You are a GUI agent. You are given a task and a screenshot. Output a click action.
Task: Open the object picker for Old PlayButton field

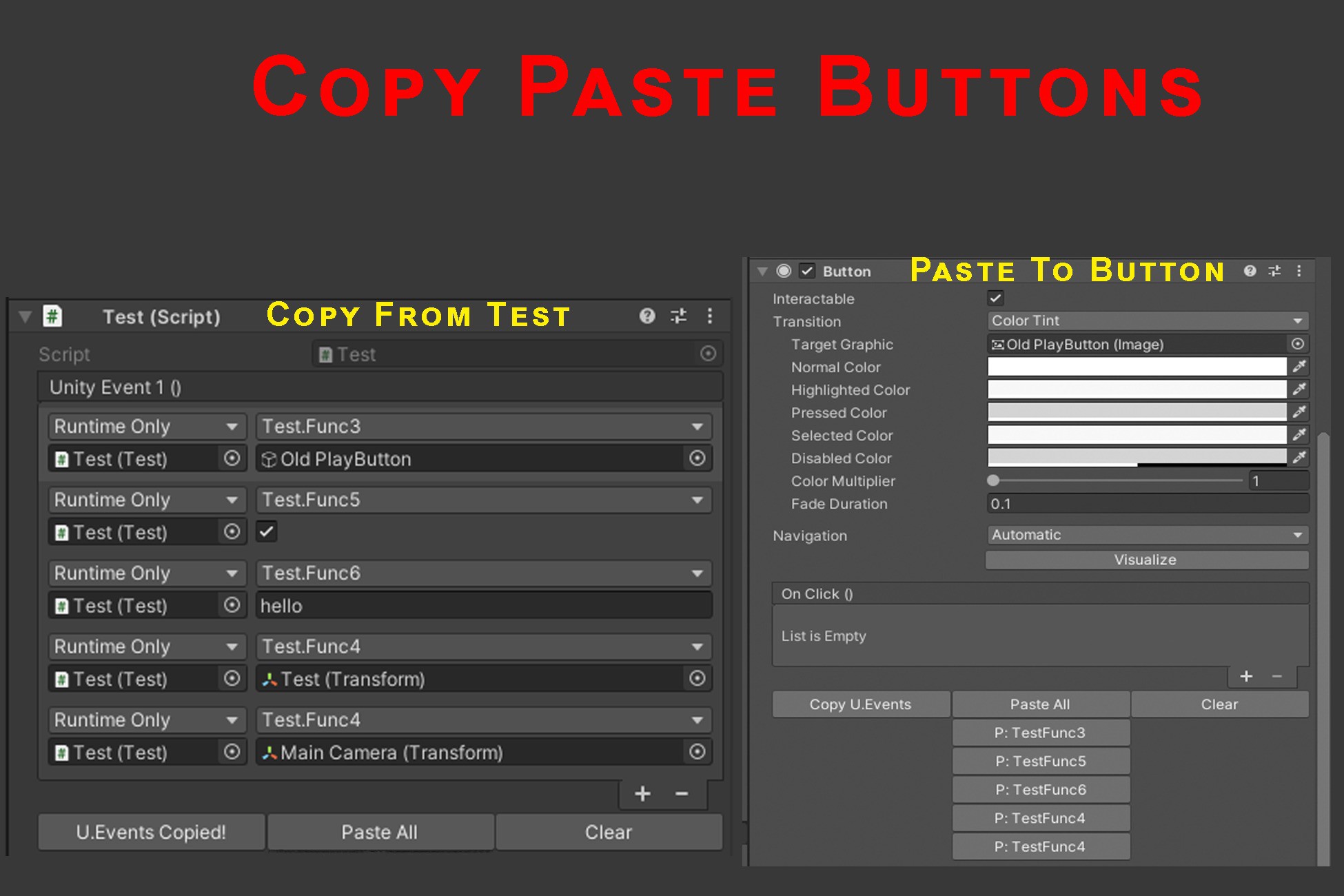697,458
